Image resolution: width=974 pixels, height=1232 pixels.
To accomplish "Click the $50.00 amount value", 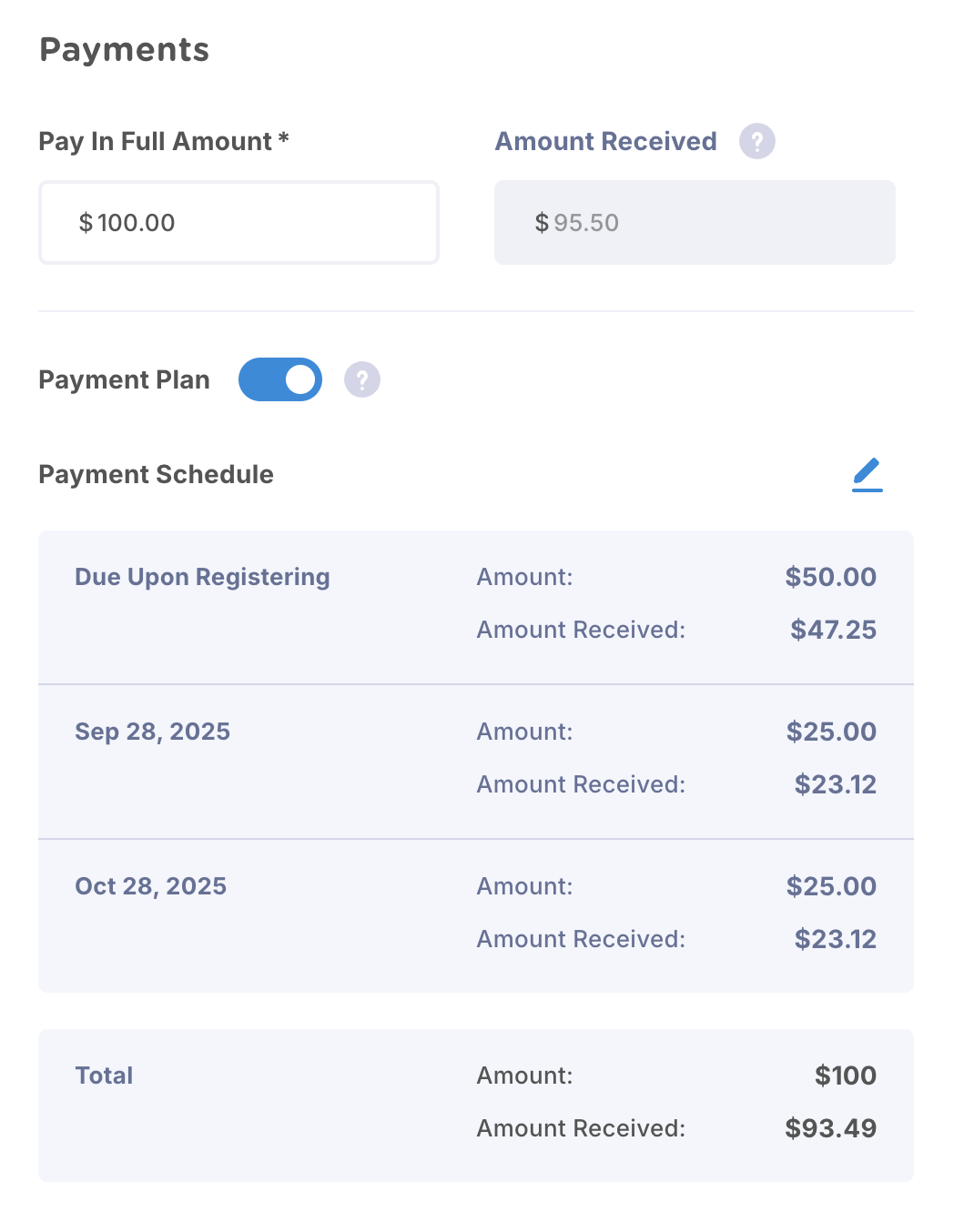I will 831,577.
